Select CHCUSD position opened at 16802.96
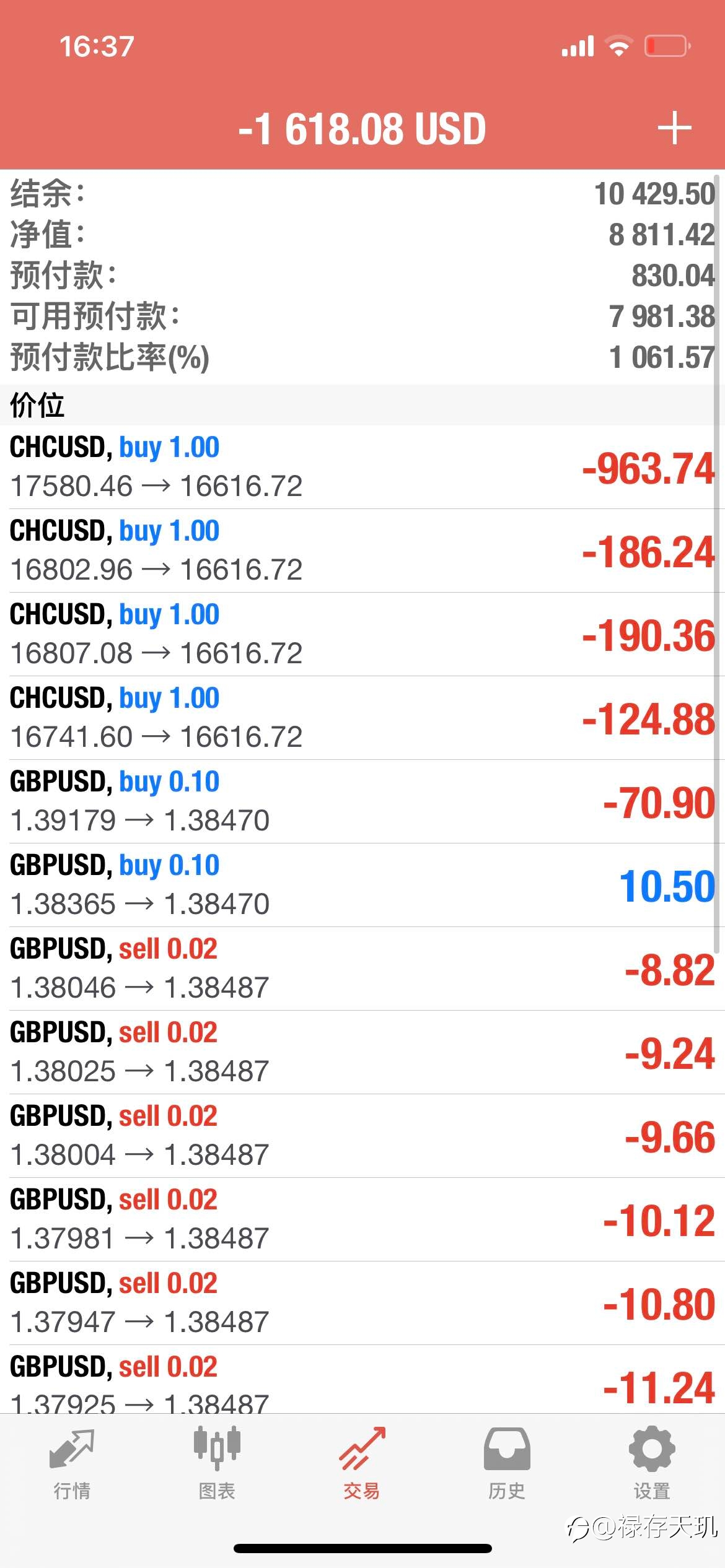This screenshot has width=725, height=1568. tap(362, 551)
